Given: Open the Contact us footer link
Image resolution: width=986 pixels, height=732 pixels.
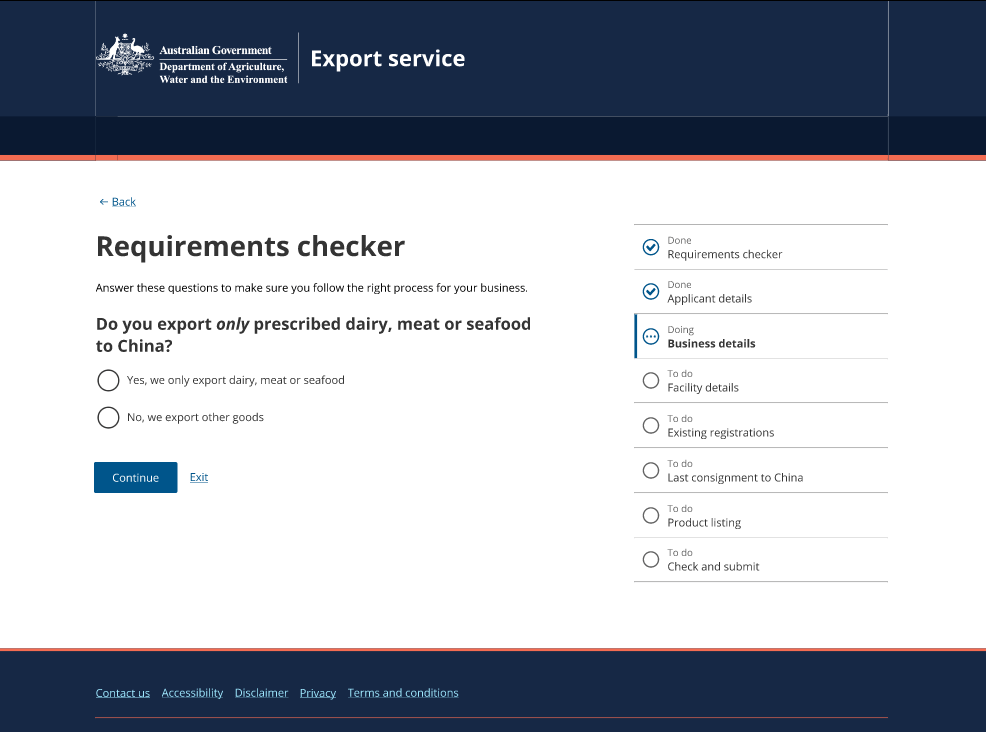Looking at the screenshot, I should pyautogui.click(x=123, y=693).
